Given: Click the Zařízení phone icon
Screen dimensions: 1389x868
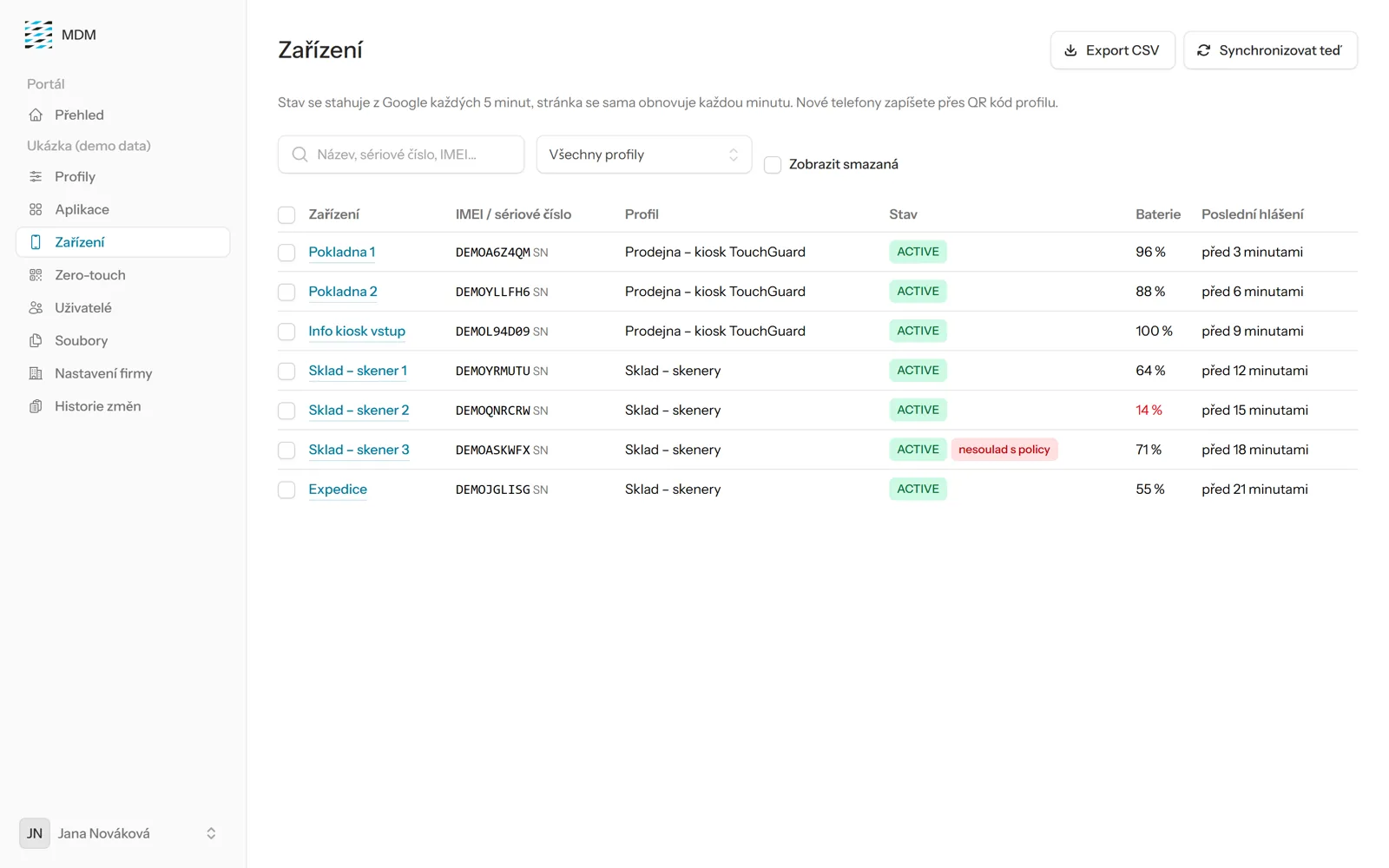Looking at the screenshot, I should coord(36,242).
